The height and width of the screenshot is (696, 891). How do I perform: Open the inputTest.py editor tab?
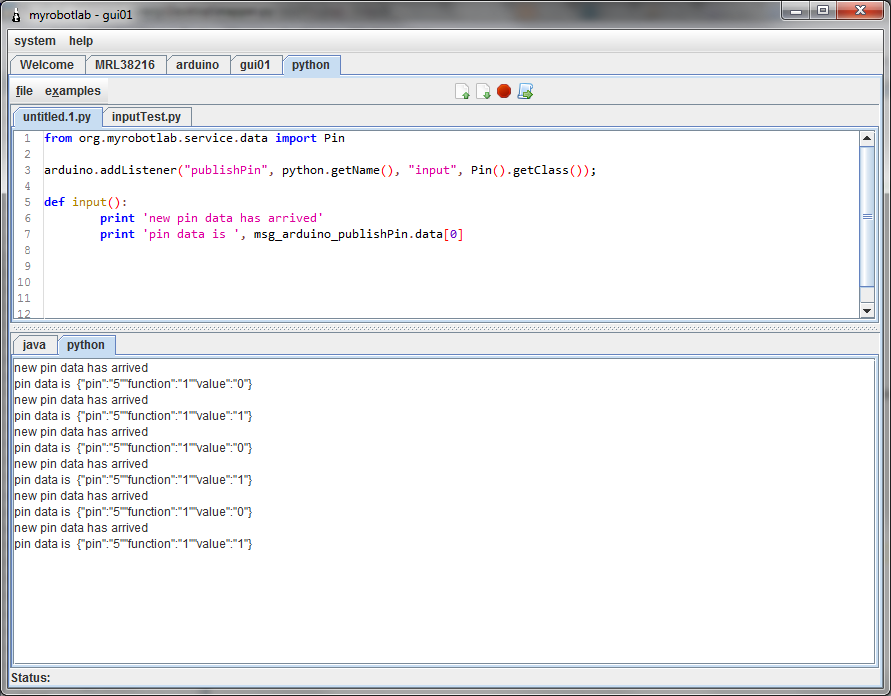(146, 117)
